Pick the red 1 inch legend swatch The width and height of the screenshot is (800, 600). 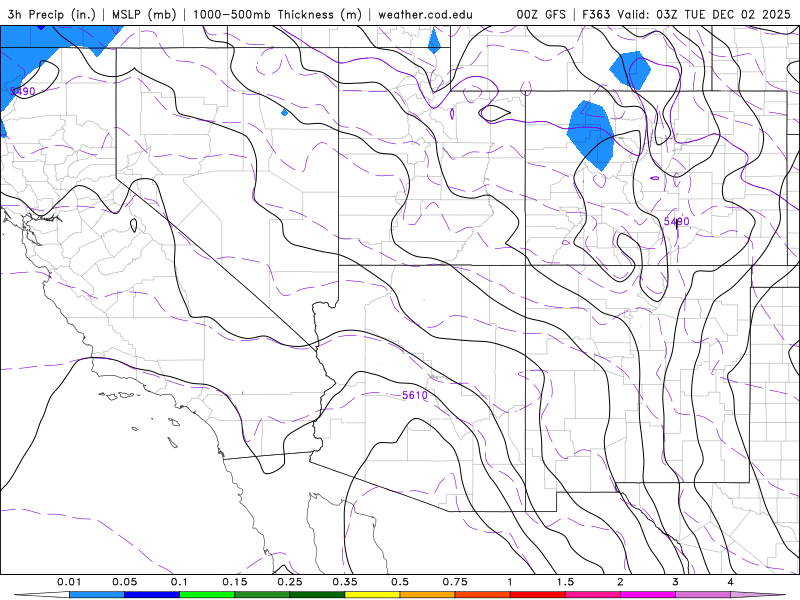pyautogui.click(x=538, y=595)
